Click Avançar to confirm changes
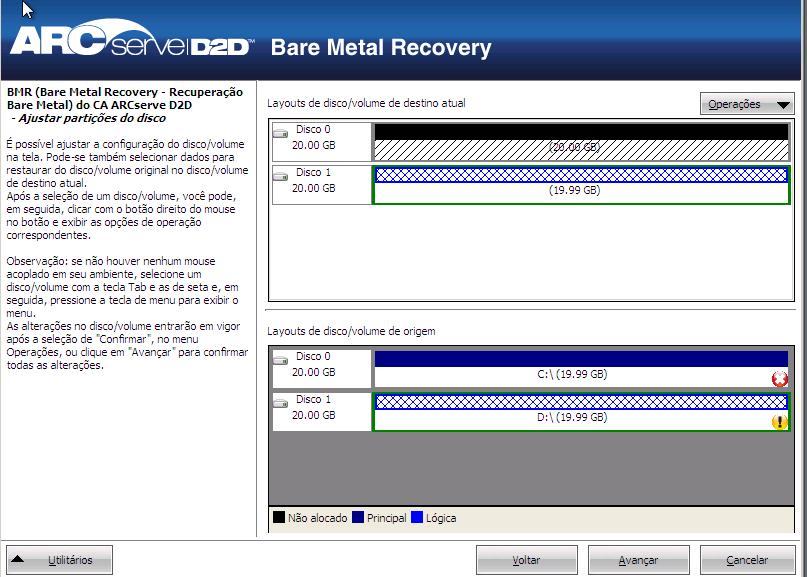The width and height of the screenshot is (807, 577). [x=639, y=560]
